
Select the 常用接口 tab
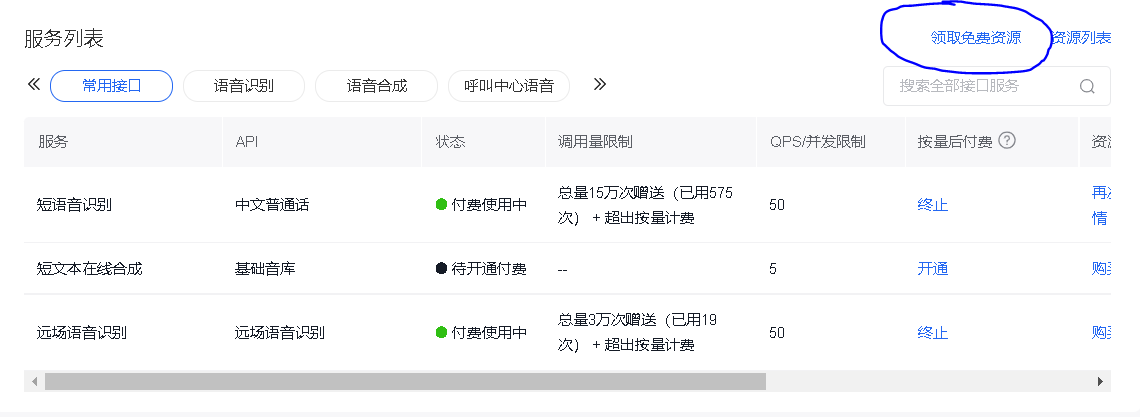click(x=111, y=86)
